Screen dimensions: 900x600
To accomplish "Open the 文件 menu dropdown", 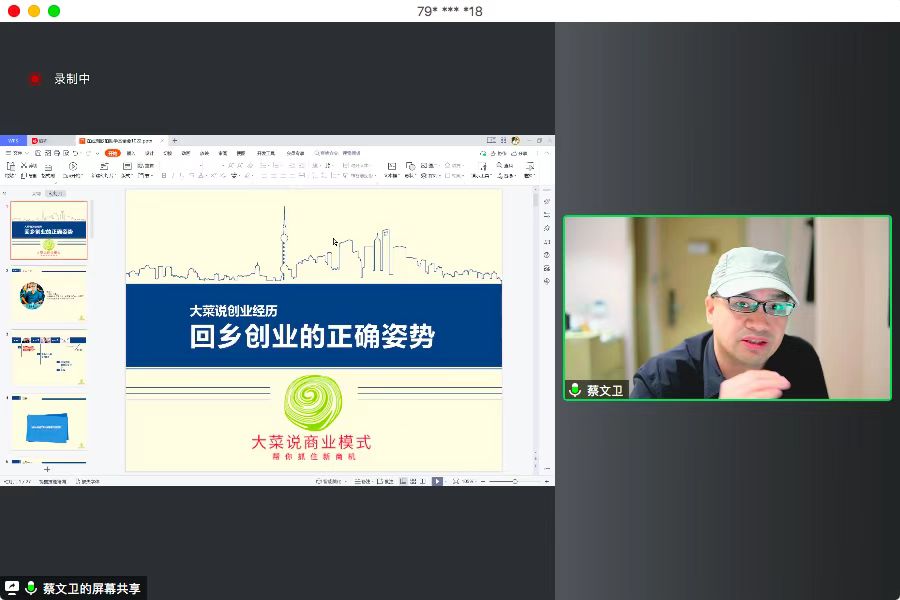I will coord(17,153).
